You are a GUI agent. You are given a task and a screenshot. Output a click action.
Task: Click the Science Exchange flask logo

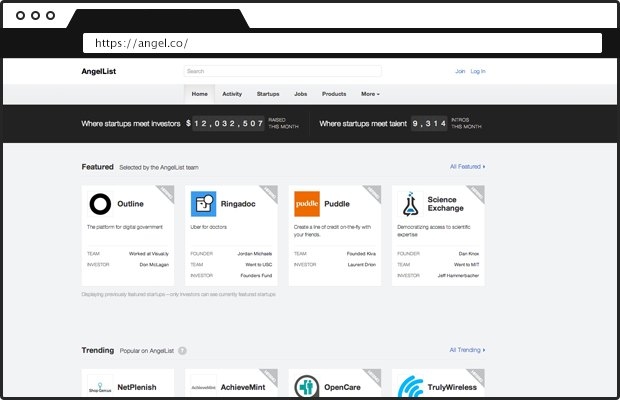click(410, 204)
